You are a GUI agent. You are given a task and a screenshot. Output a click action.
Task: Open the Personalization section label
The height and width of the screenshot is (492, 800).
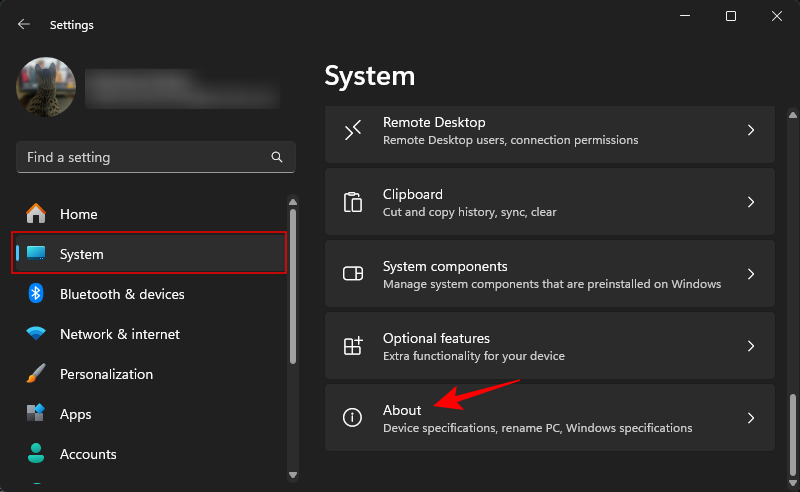(106, 374)
